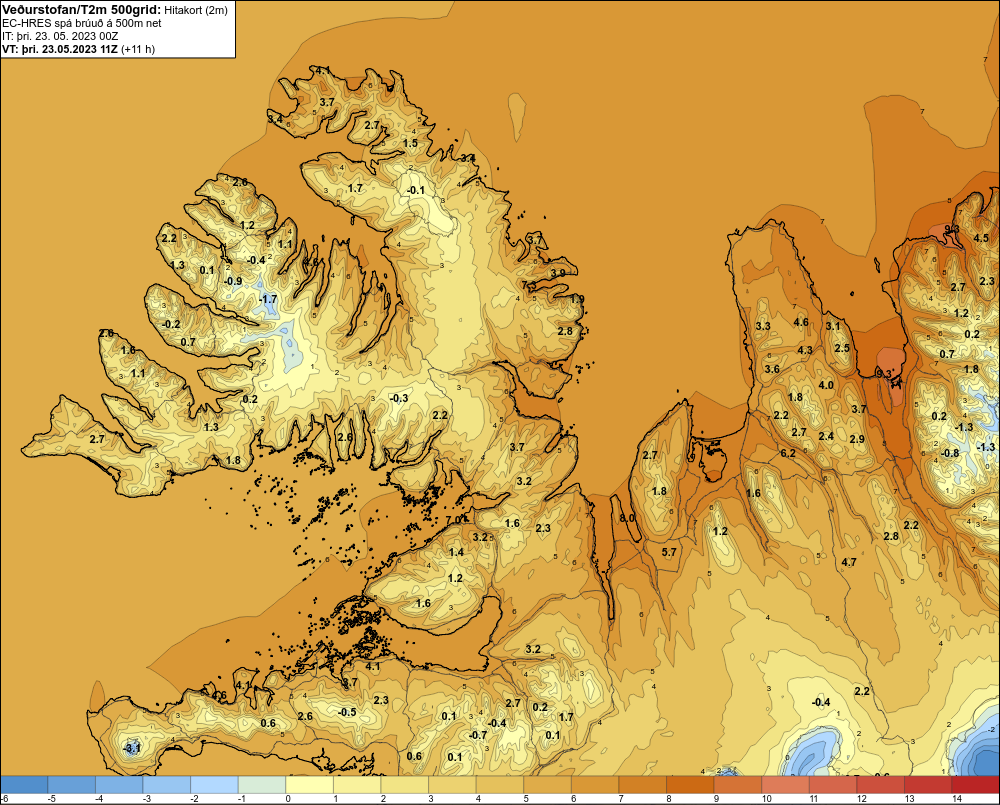Screen dimensions: 1000x805
Task: Click the -0.9 temperature value
Action: (233, 281)
